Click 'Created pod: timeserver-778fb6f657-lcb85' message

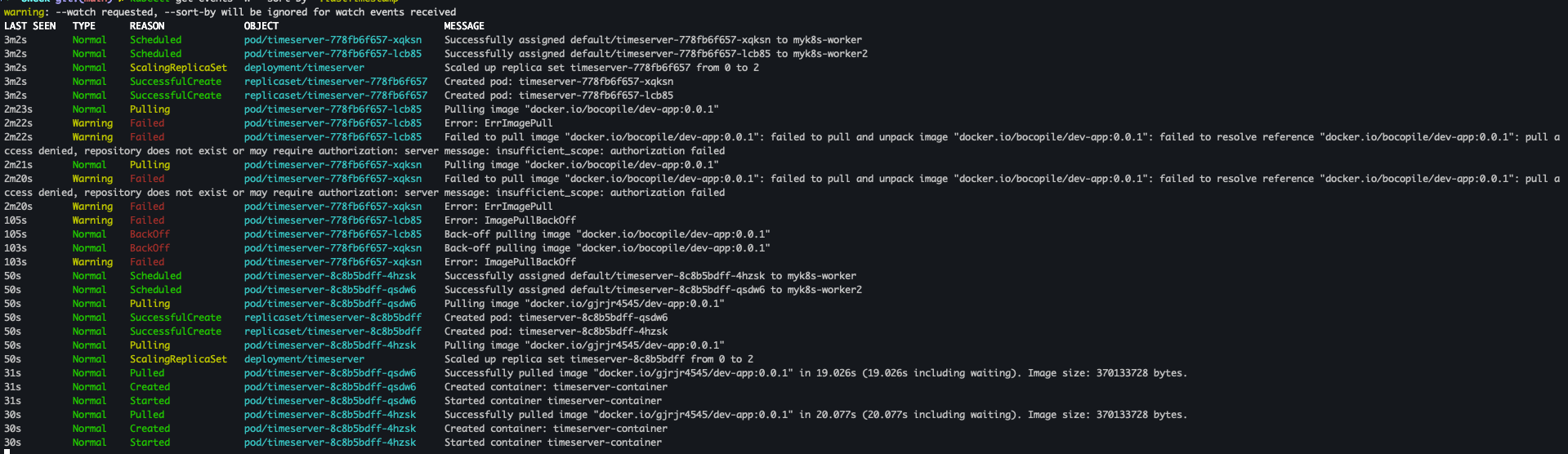(559, 96)
